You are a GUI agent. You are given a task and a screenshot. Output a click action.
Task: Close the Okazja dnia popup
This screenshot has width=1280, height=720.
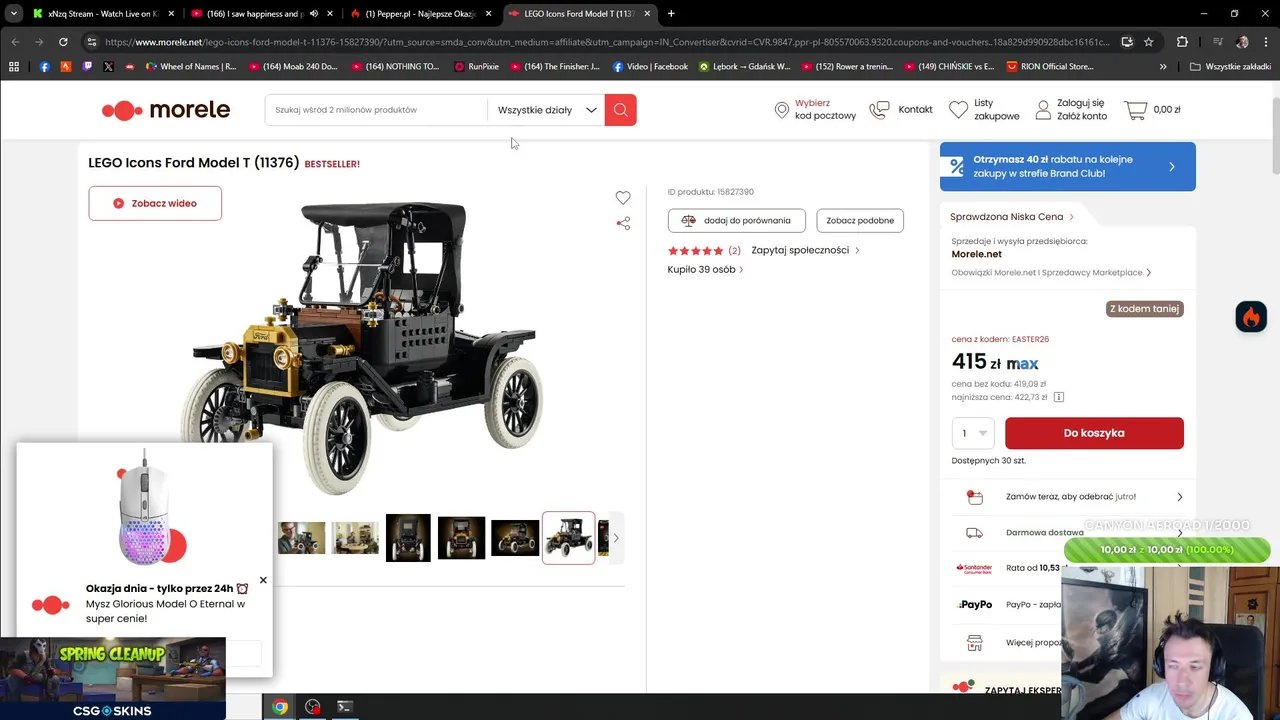click(x=263, y=580)
